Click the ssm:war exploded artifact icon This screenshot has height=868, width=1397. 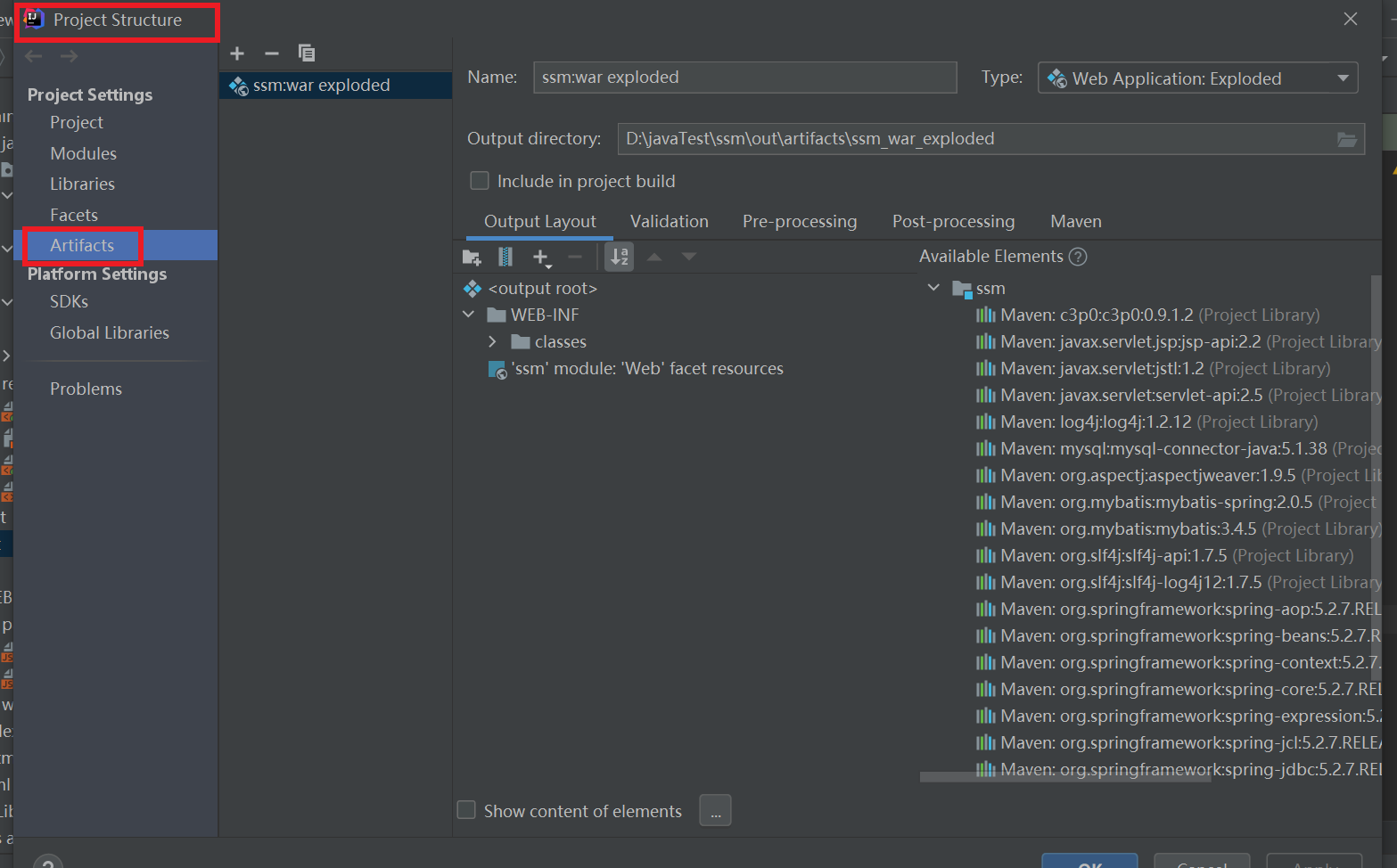[x=239, y=86]
